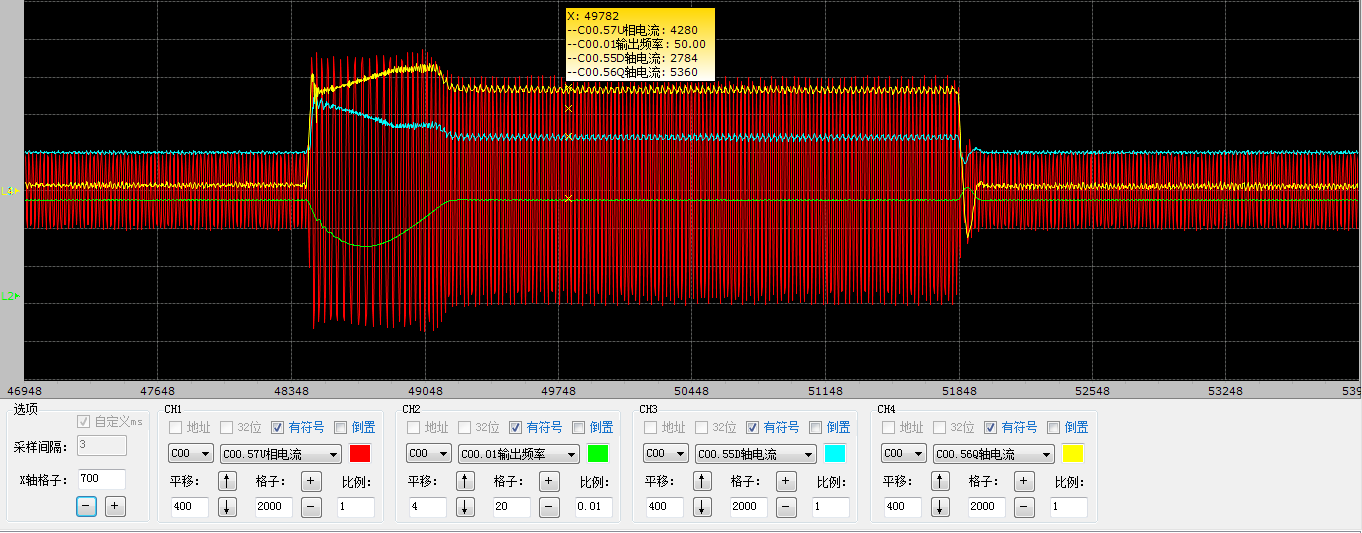Toggle CH4 有符号 signed checkbox
This screenshot has width=1362, height=533.
pyautogui.click(x=990, y=427)
